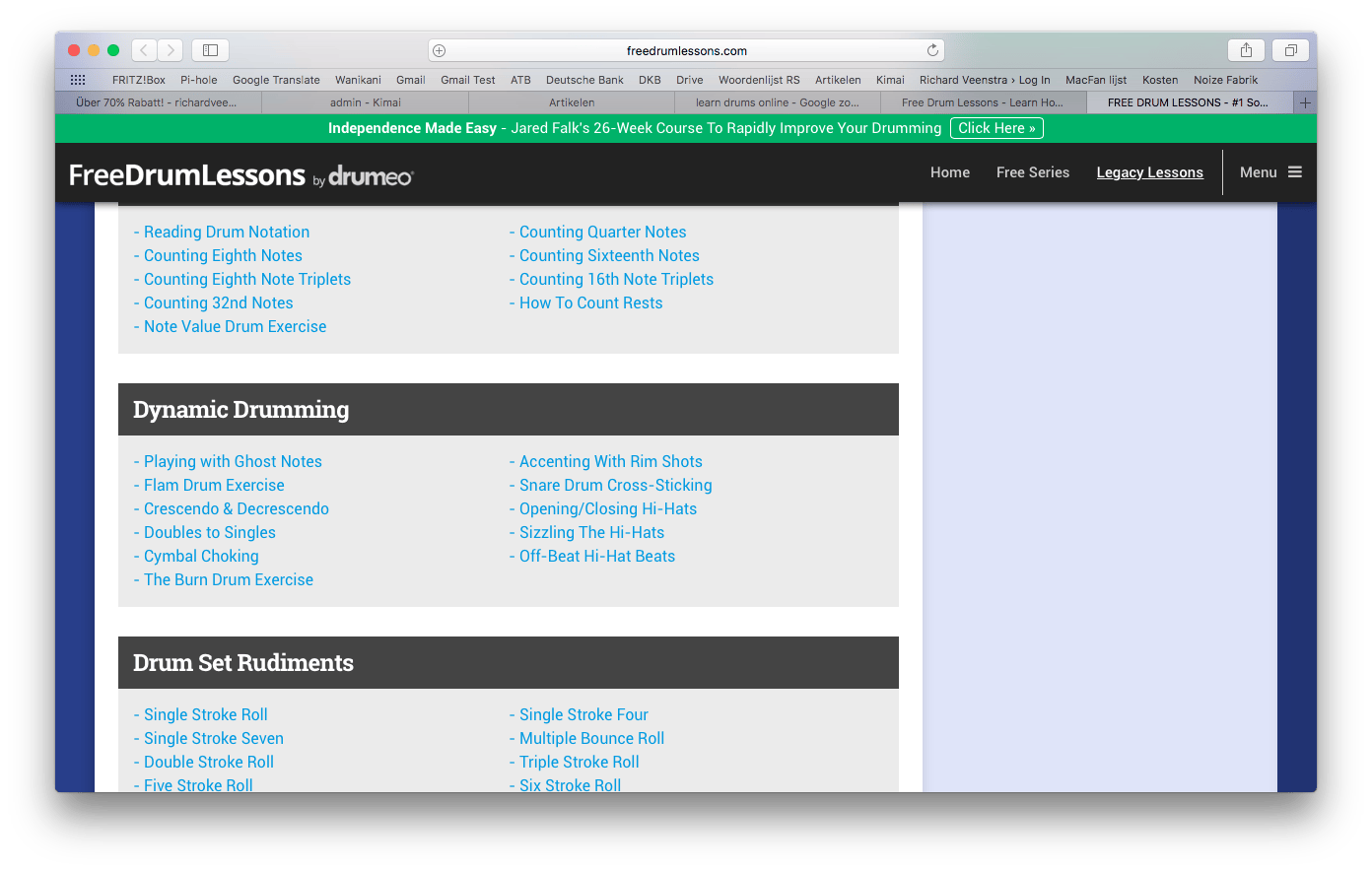Click the Drum Set Rudiments section heading
Viewport: 1372px width, 871px height.
pyautogui.click(x=243, y=663)
